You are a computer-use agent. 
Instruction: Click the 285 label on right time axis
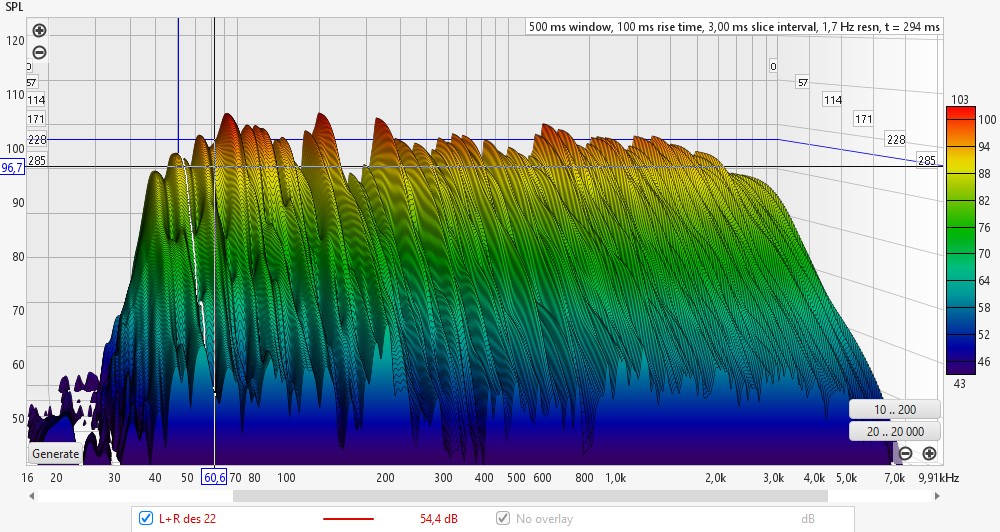927,160
